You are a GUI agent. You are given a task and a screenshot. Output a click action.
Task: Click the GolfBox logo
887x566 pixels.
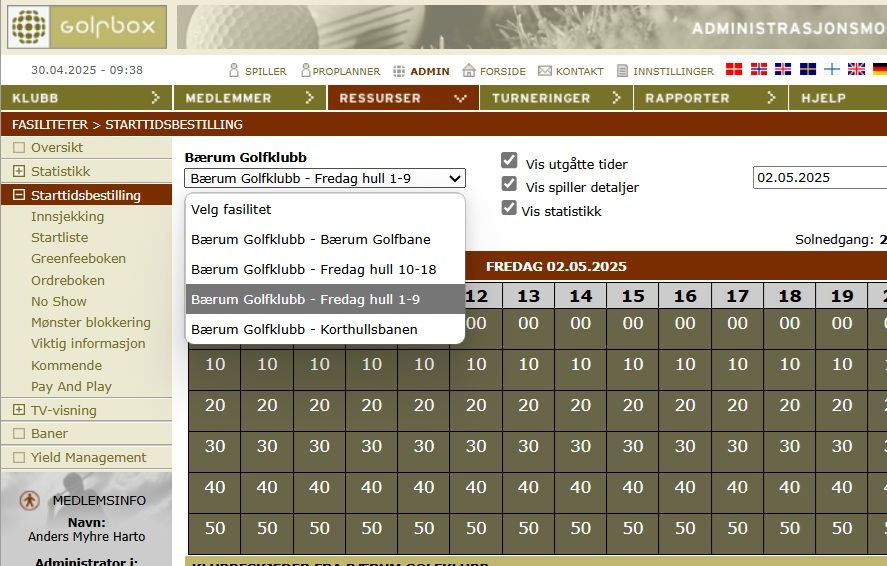pos(87,27)
